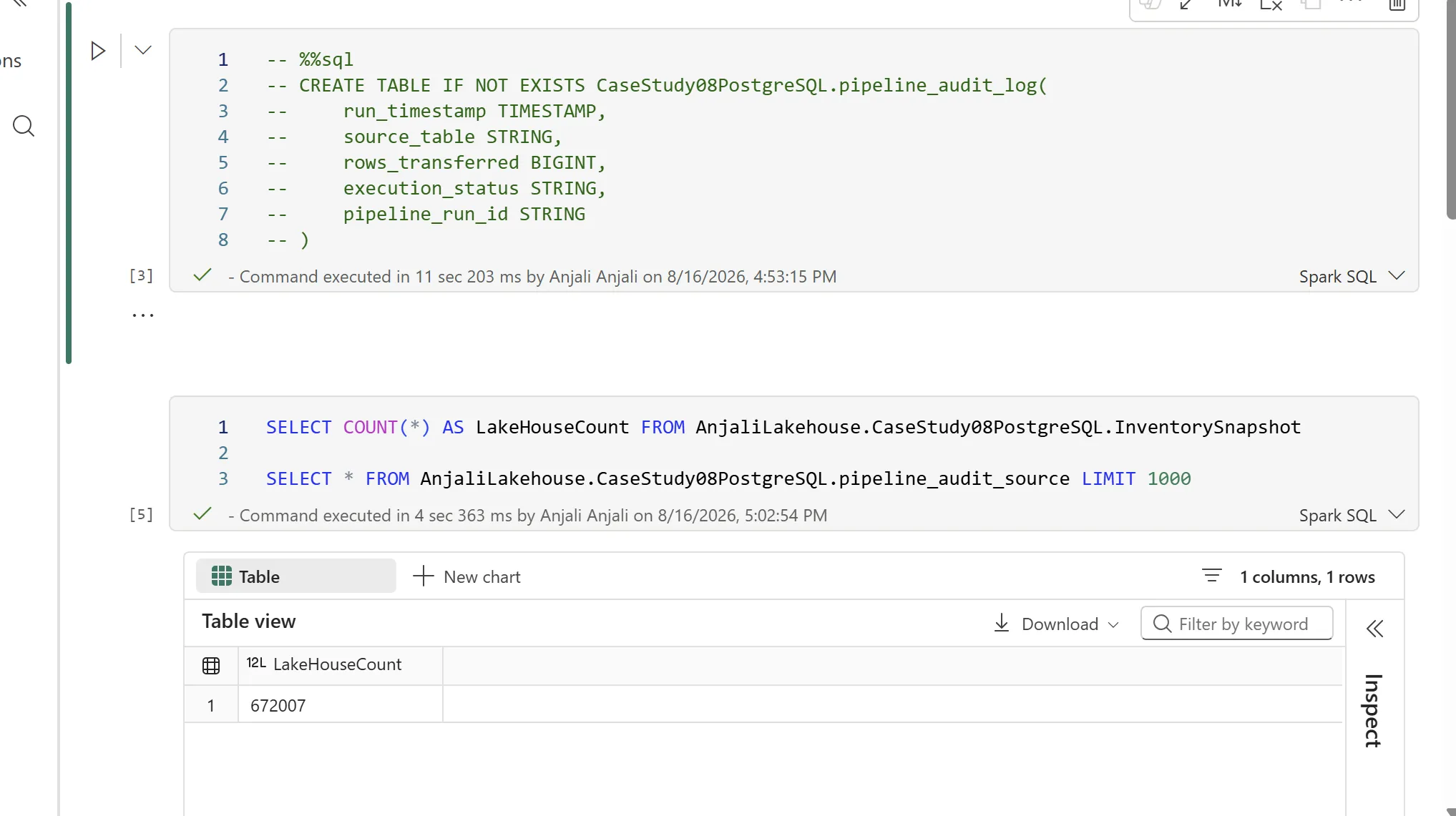Place cursor on pipeline_audit_source LIMIT 1000 line
This screenshot has width=1456, height=816.
coord(728,478)
